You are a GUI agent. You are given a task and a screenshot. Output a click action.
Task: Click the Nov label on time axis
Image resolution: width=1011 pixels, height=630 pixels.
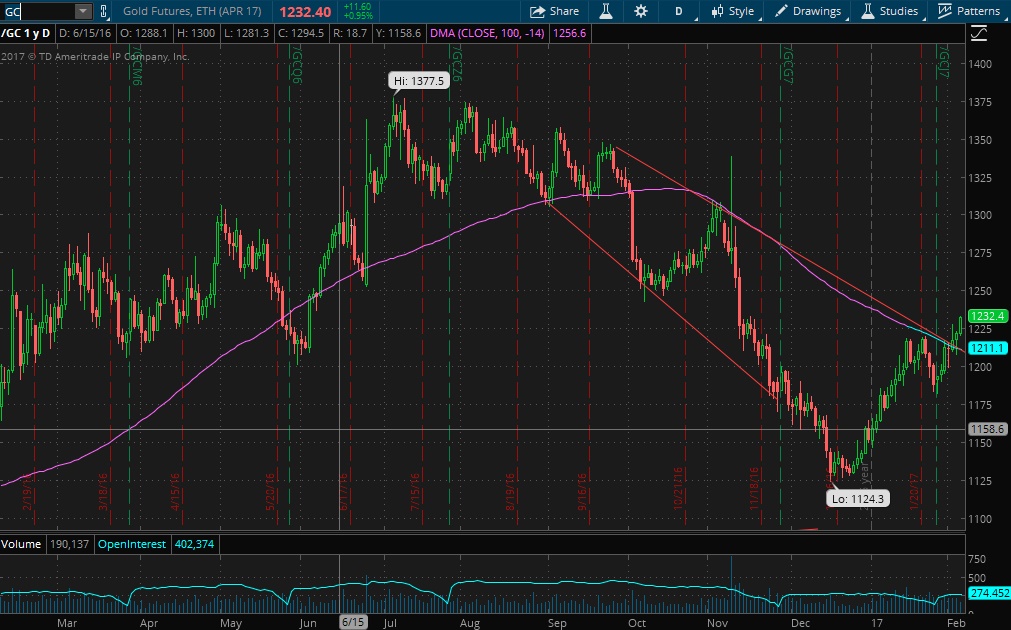click(717, 623)
